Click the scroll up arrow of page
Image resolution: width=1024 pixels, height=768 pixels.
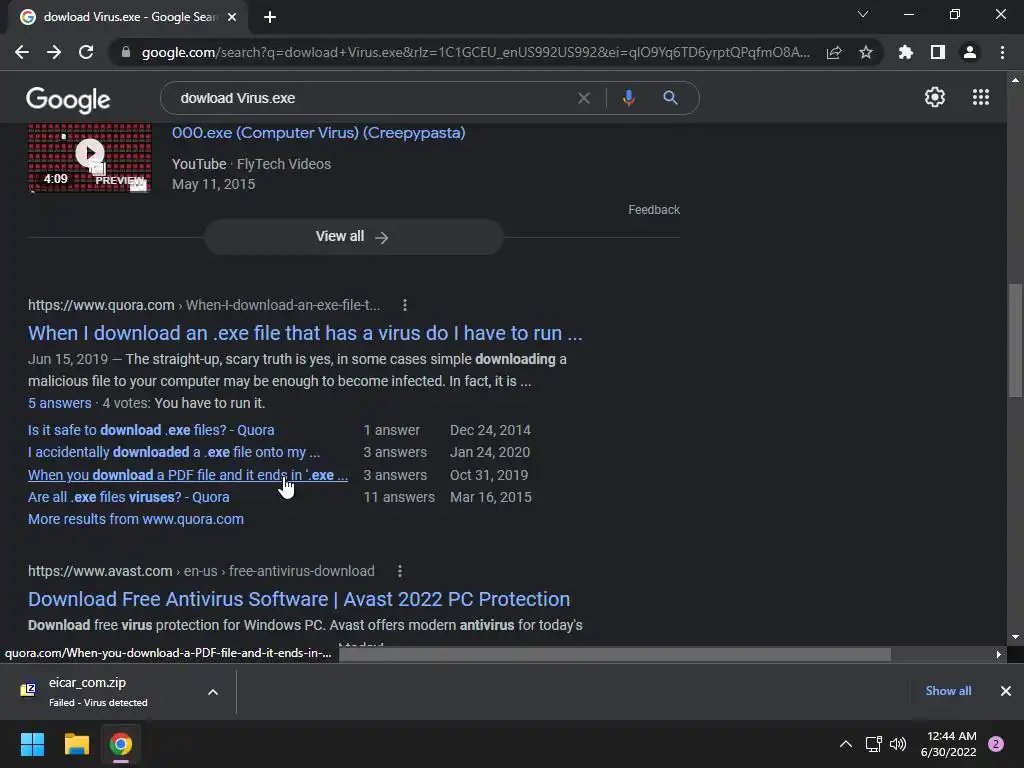1015,80
